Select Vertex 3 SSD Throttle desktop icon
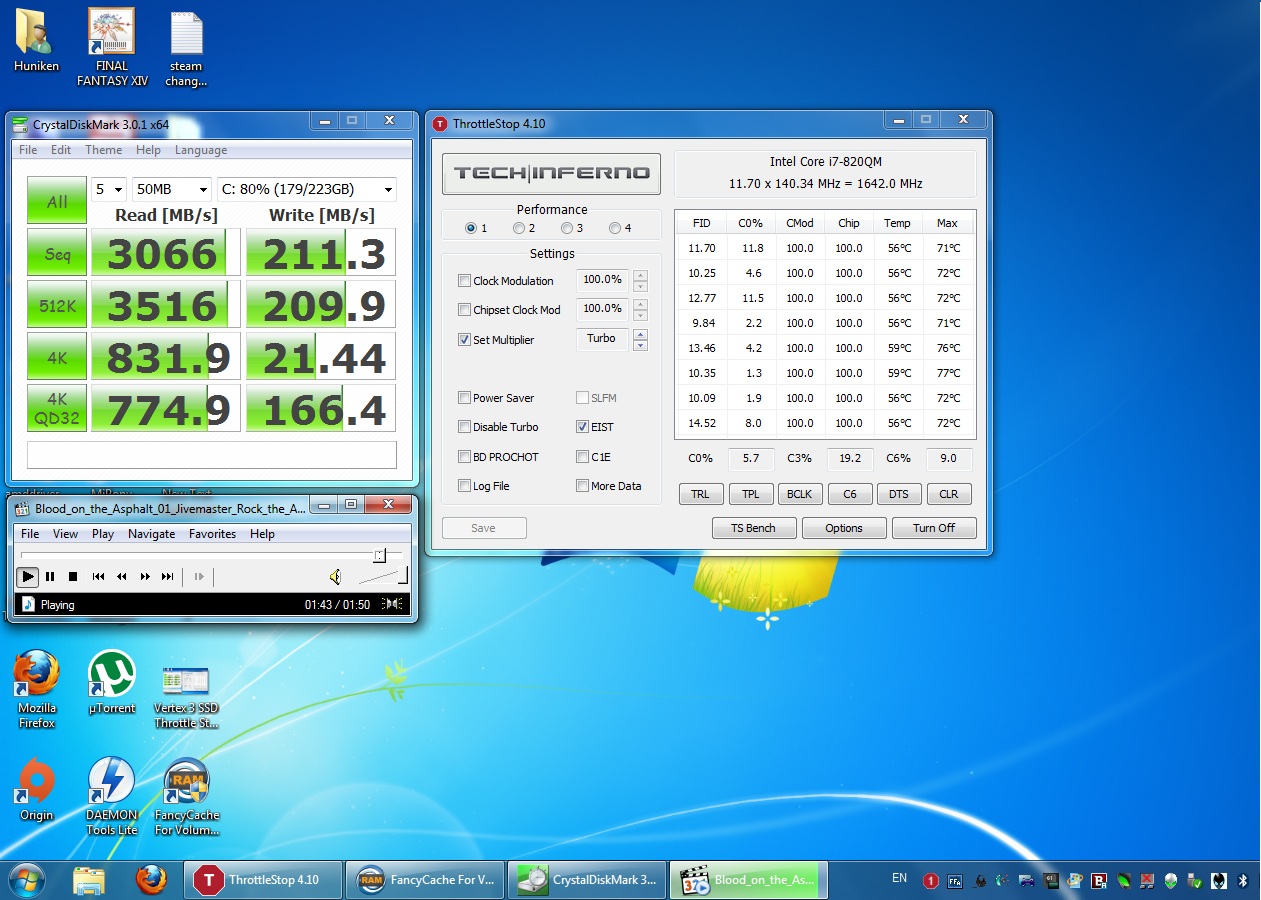1261x900 pixels. (x=186, y=696)
